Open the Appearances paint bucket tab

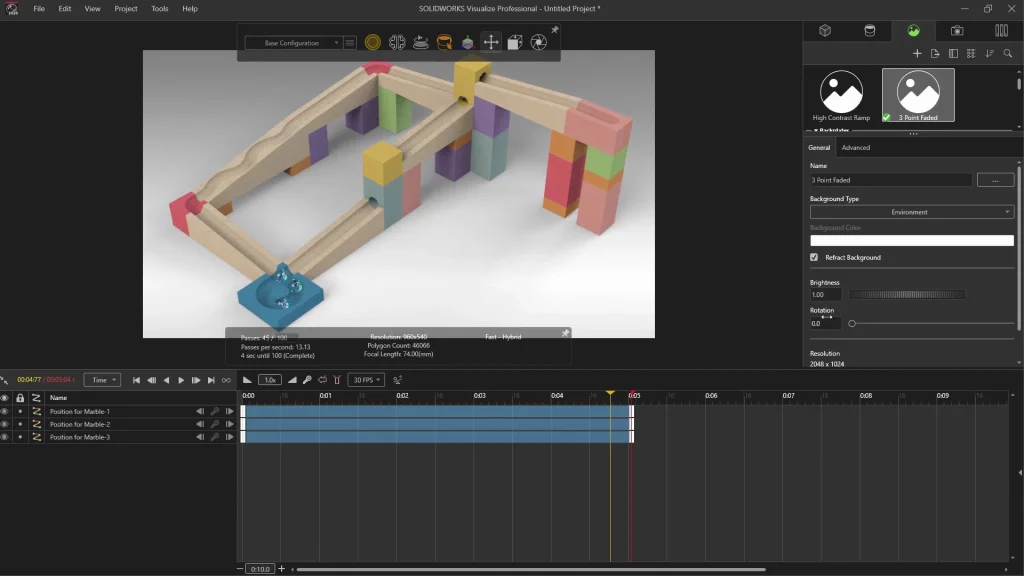(869, 31)
